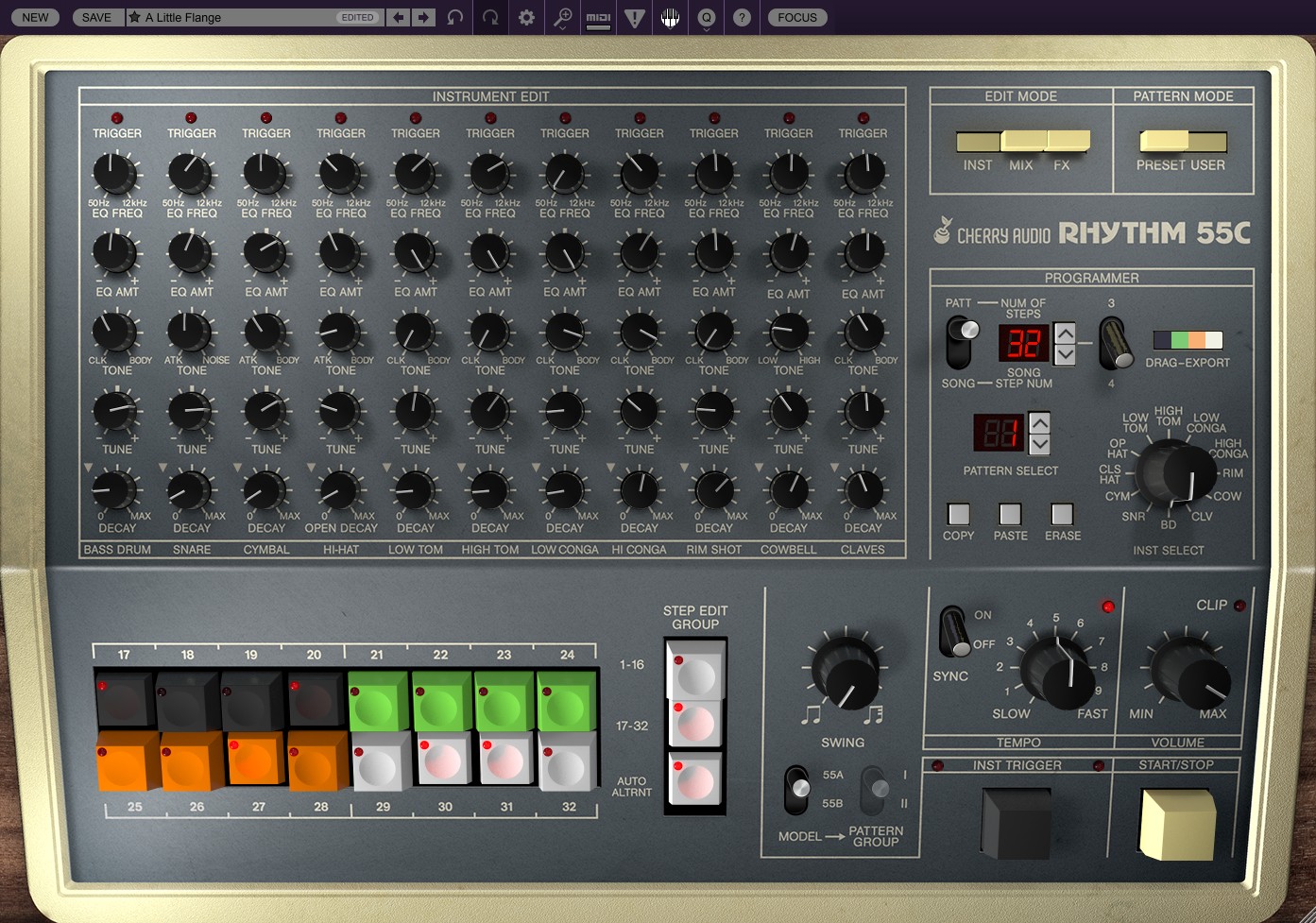The height and width of the screenshot is (923, 1316).
Task: Toggle green step button 24
Action: 567,700
